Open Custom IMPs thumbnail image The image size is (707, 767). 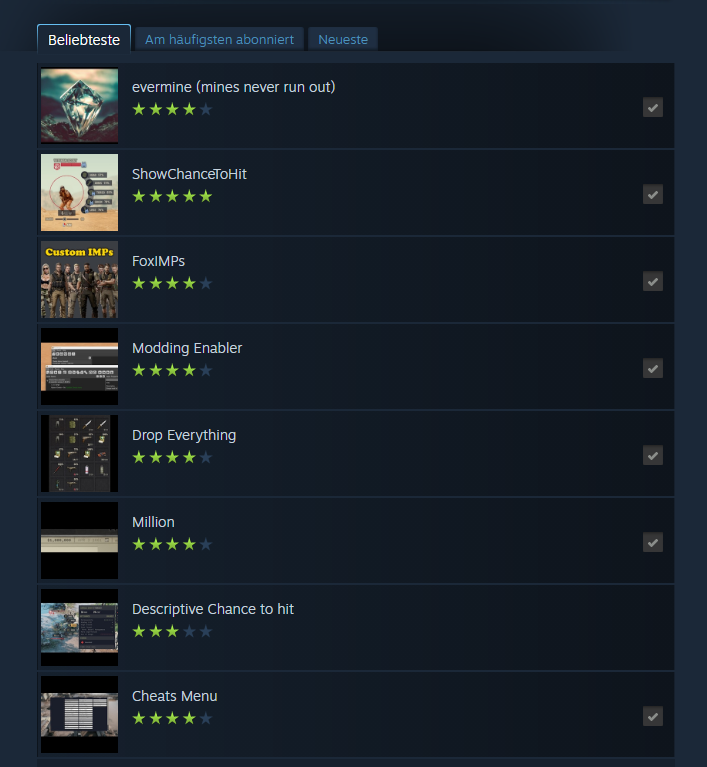[x=79, y=279]
